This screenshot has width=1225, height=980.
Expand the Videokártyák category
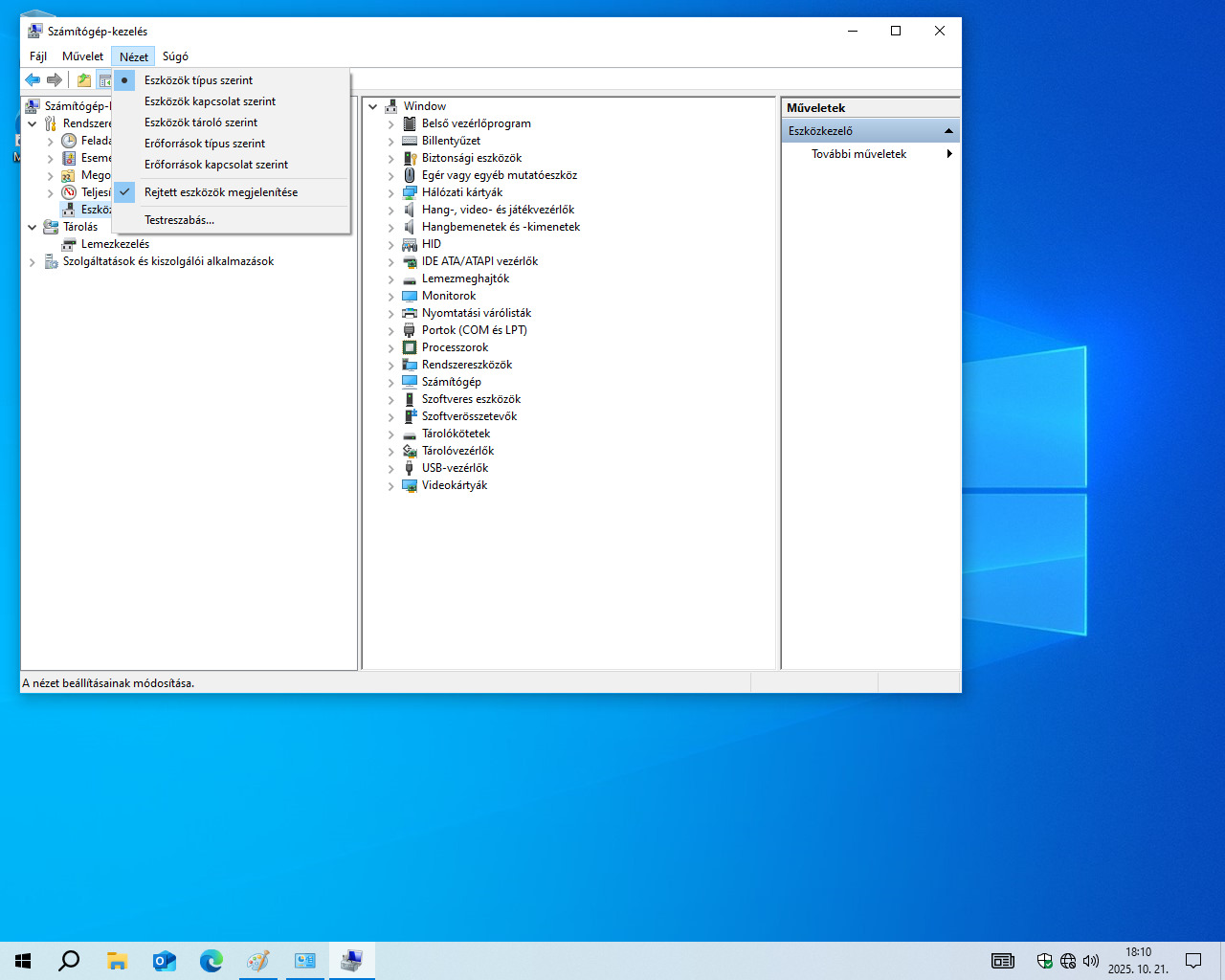tap(390, 486)
